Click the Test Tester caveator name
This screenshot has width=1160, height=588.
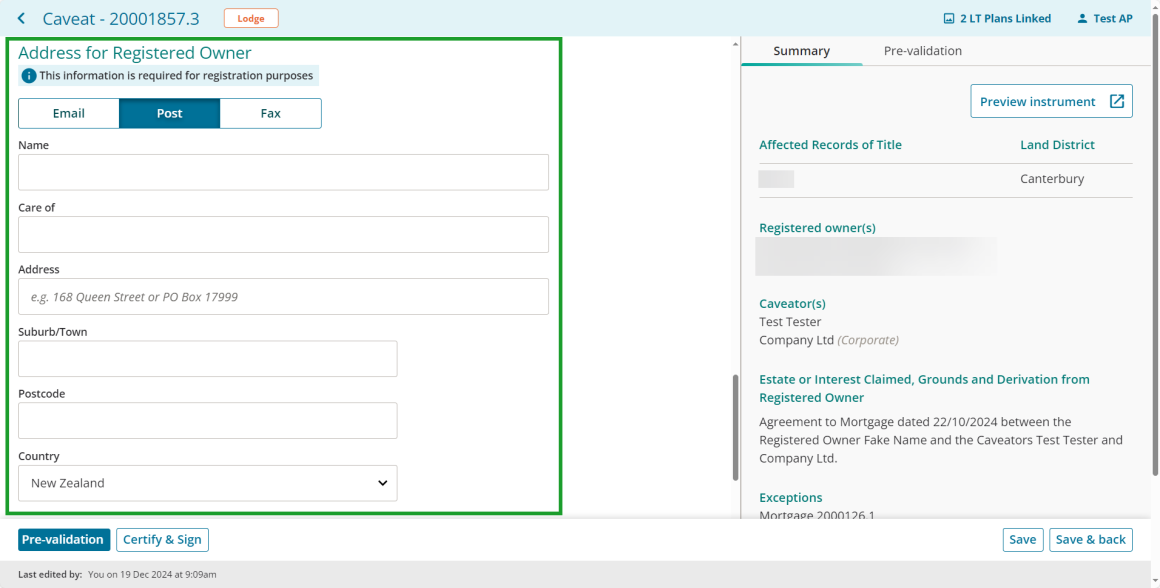click(790, 322)
